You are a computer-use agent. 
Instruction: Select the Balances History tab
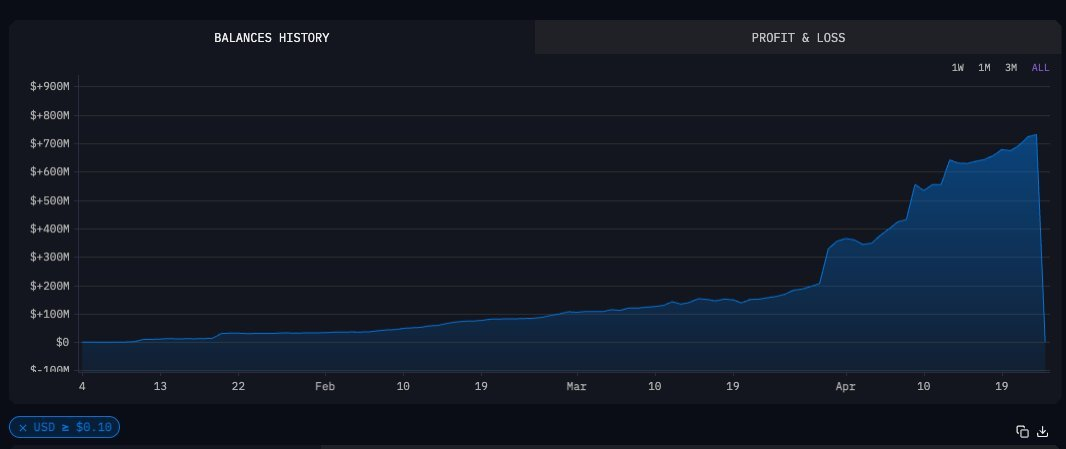click(x=271, y=37)
